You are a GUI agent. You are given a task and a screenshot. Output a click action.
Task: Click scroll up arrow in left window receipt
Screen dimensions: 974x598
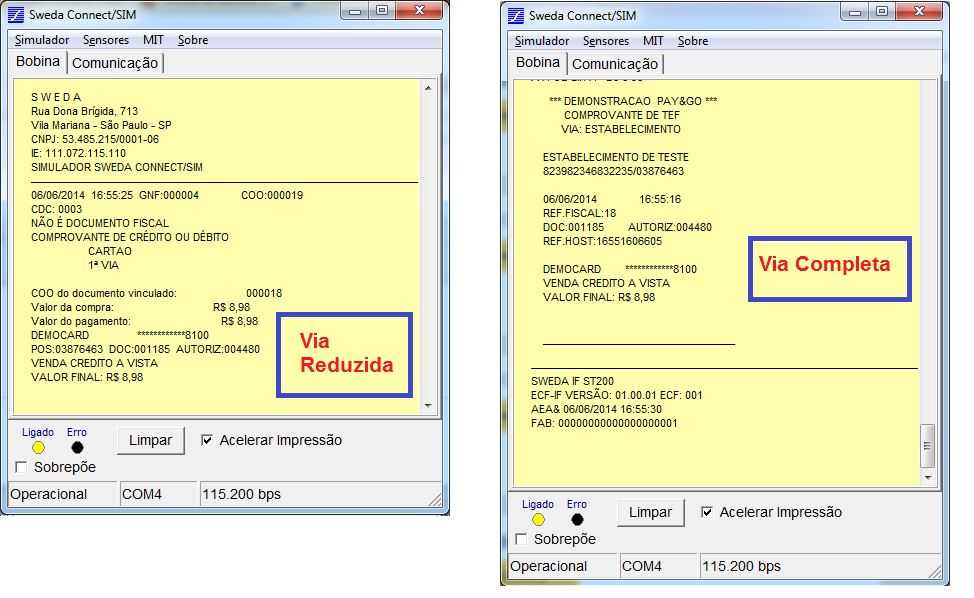coord(428,88)
